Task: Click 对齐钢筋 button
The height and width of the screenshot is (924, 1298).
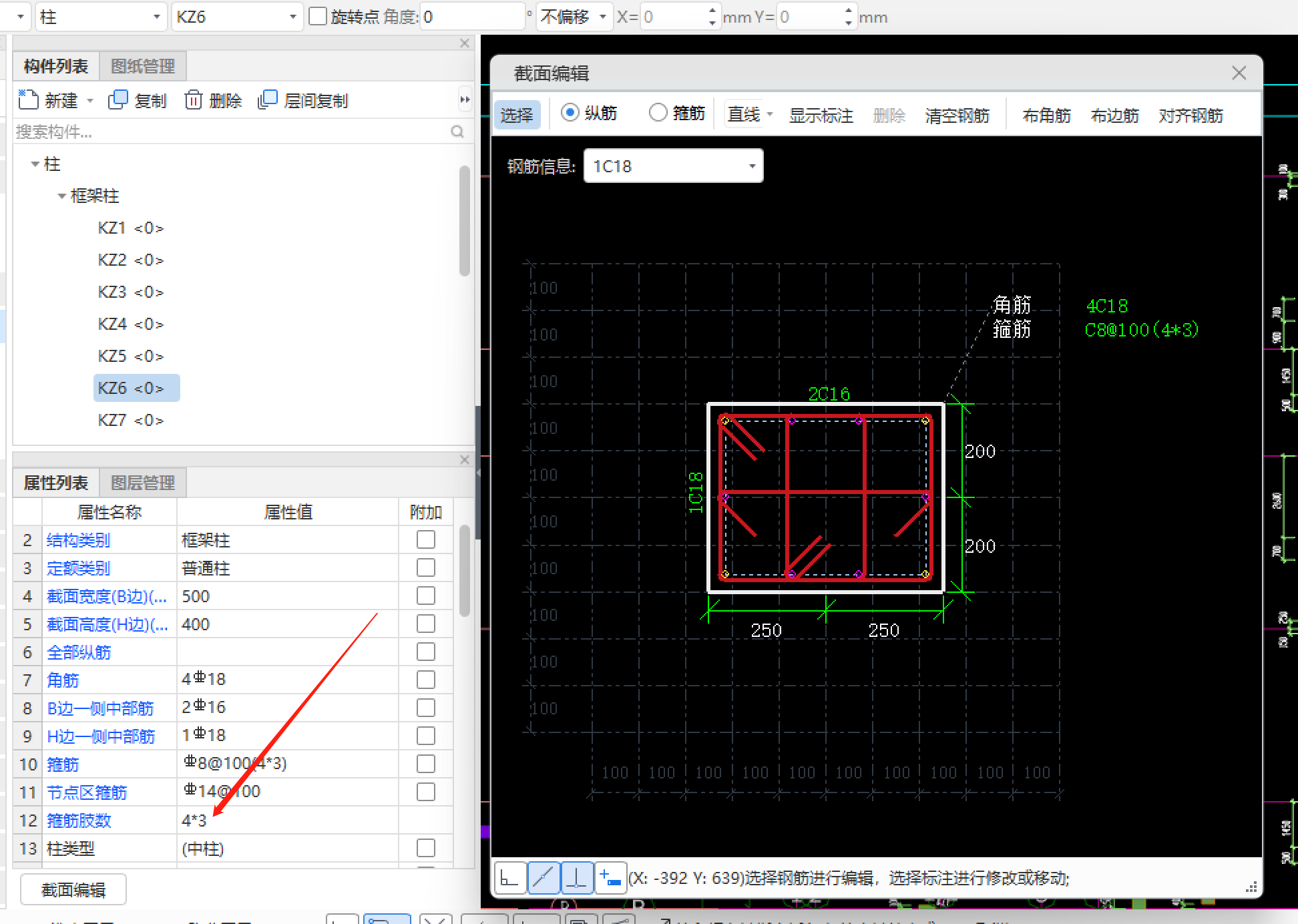Action: coord(1191,115)
